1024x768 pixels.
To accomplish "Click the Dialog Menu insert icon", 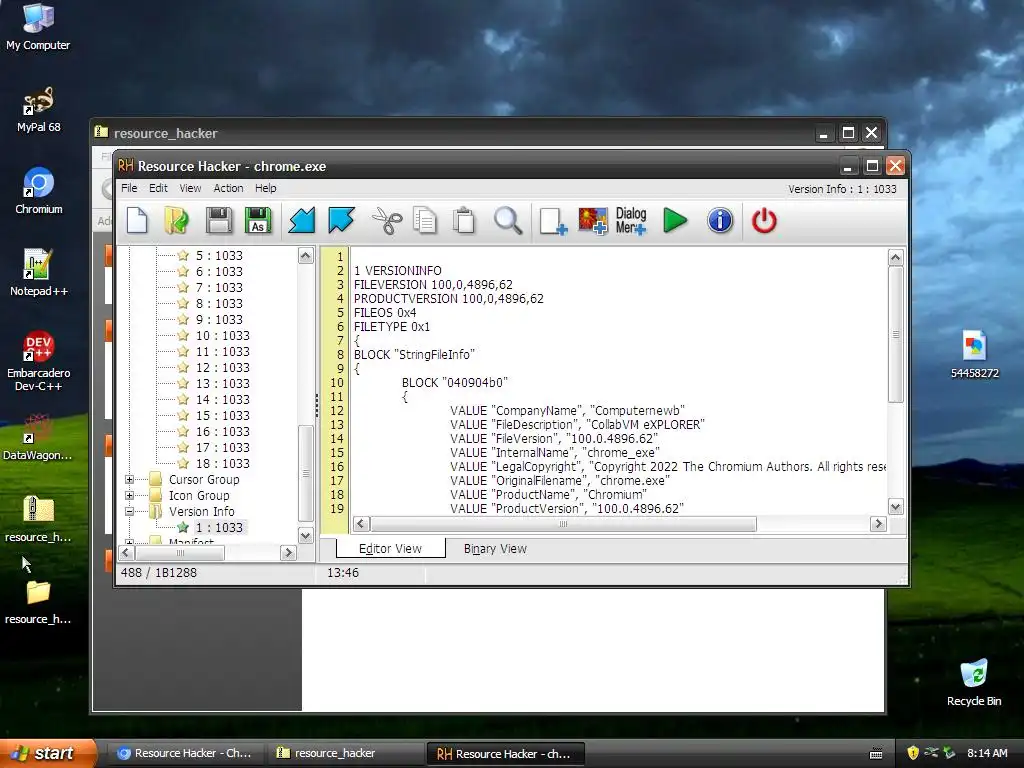I will point(631,221).
